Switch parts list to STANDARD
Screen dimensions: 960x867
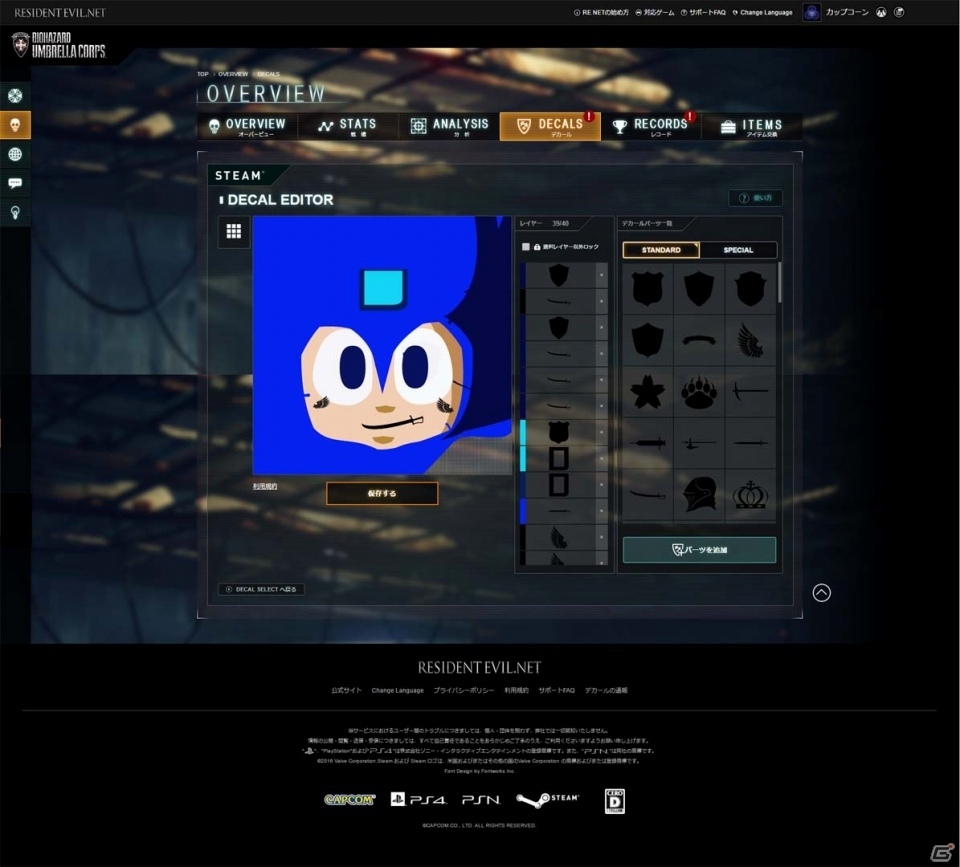[x=661, y=250]
